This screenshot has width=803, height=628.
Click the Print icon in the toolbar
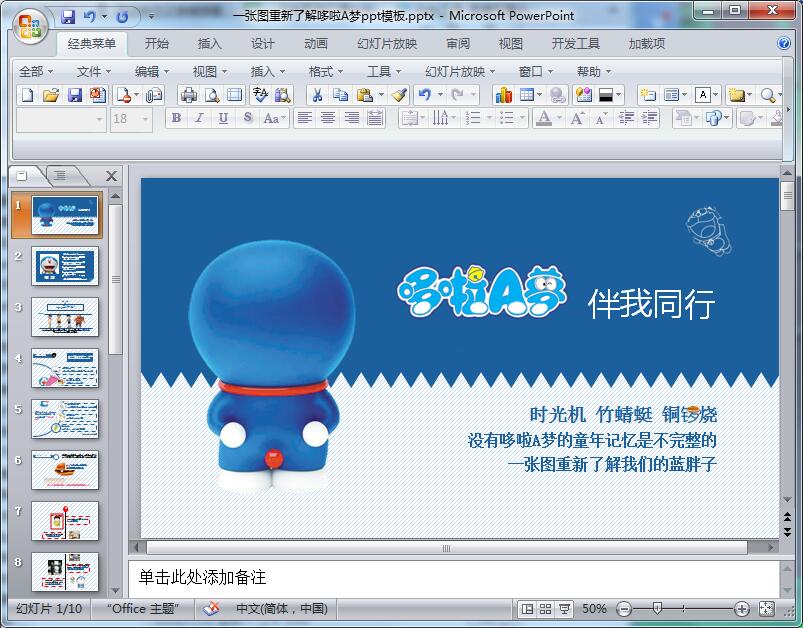(189, 95)
